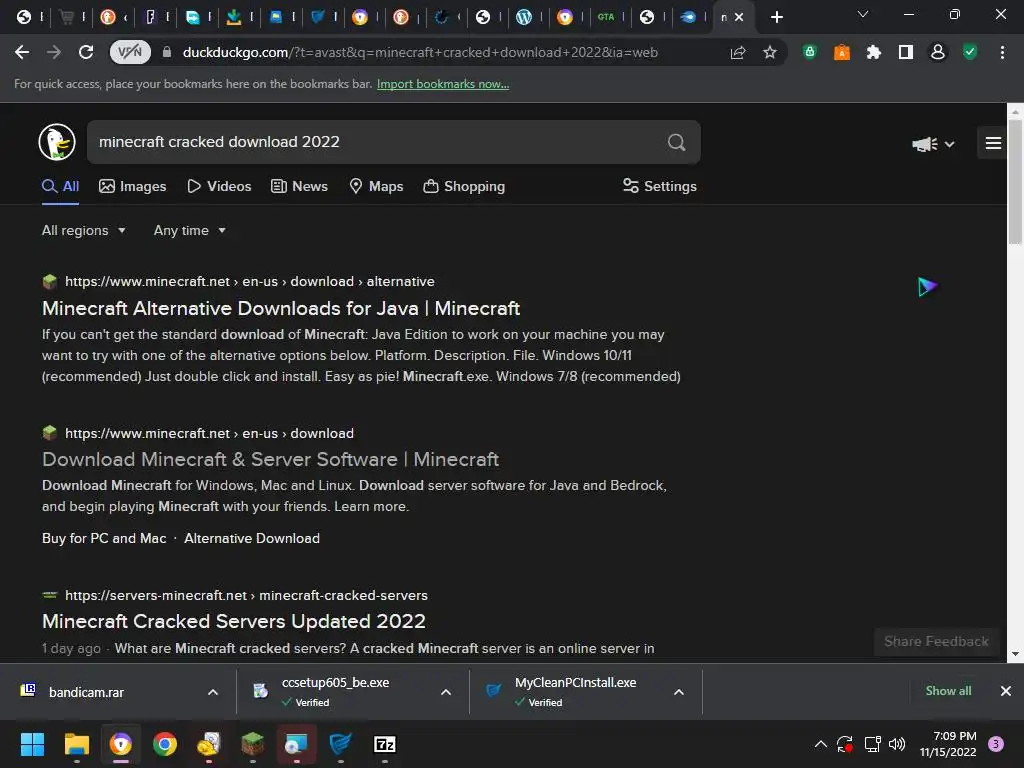Open the extensions puzzle menu
The width and height of the screenshot is (1024, 768).
pos(874,52)
